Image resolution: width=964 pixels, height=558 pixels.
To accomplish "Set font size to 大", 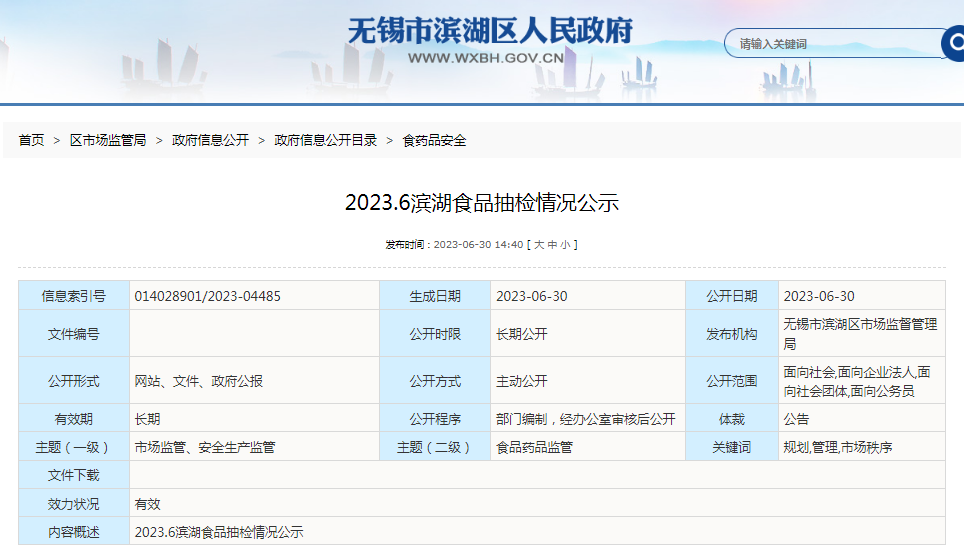I will click(539, 245).
